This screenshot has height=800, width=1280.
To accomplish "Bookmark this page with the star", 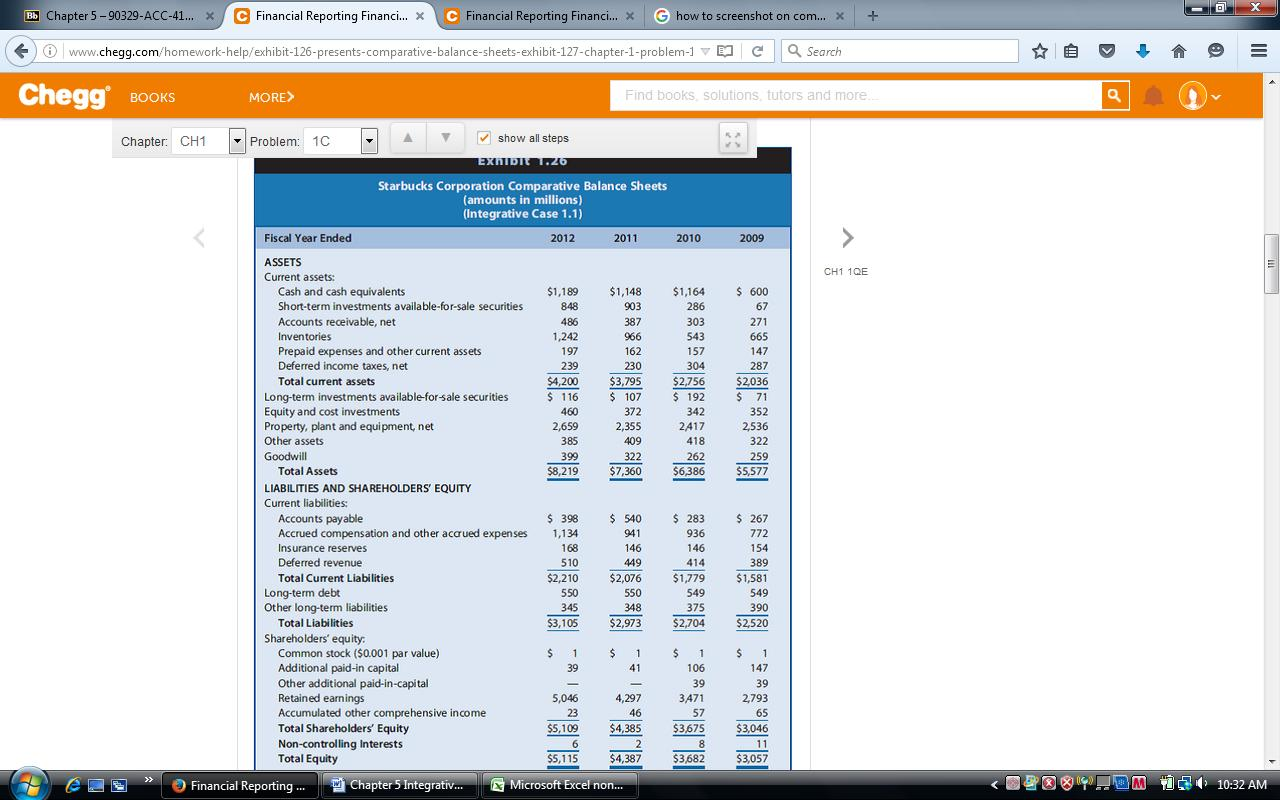I will (x=1041, y=51).
